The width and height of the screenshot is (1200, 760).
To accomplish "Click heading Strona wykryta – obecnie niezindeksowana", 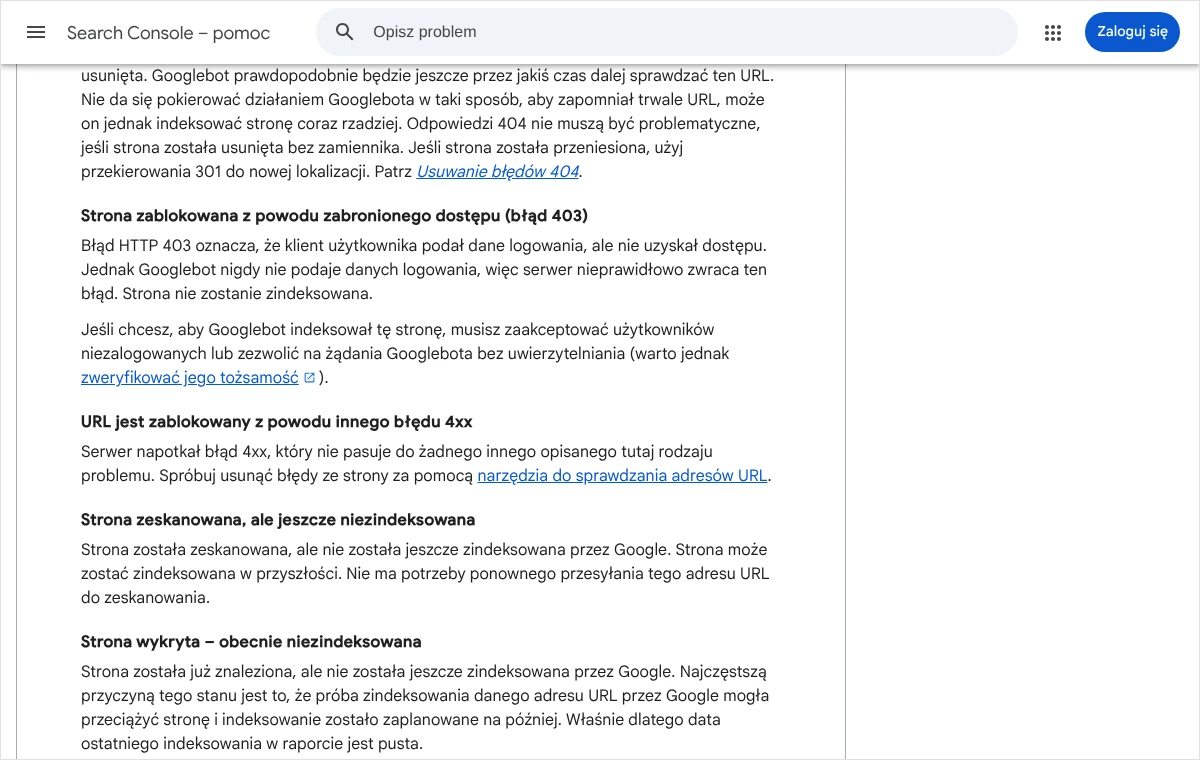I will (251, 642).
